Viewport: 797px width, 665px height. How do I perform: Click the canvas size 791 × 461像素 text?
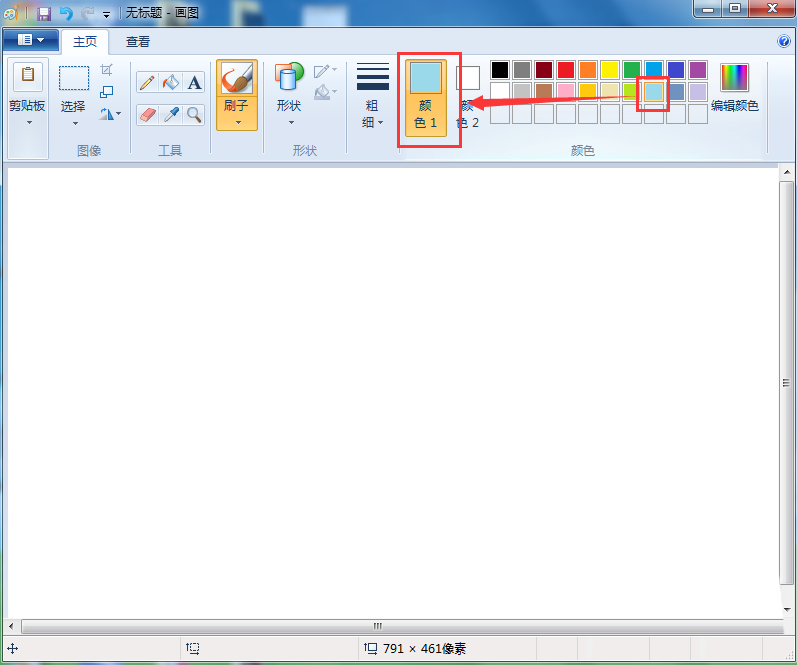[424, 648]
